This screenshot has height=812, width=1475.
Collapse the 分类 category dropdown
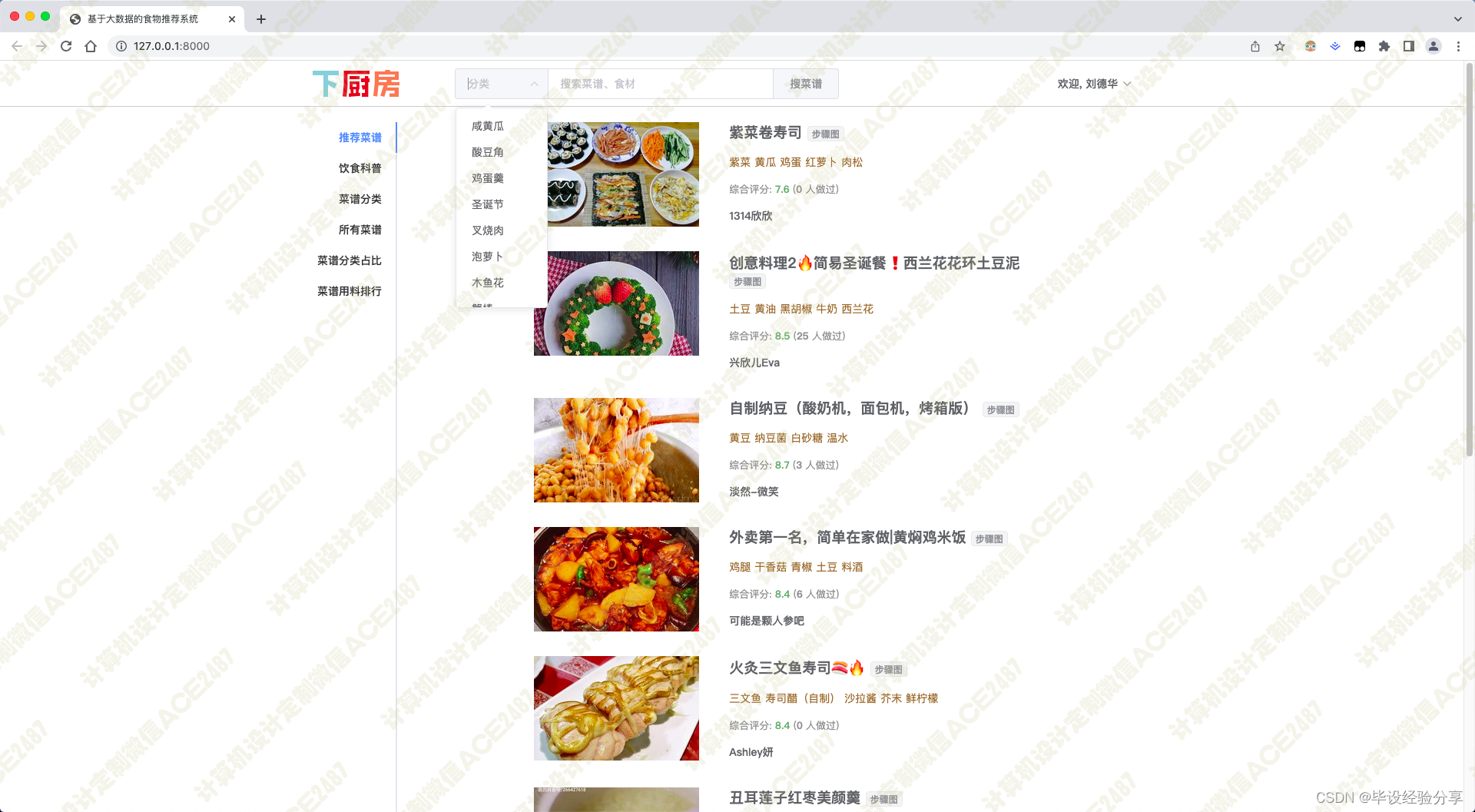[x=501, y=84]
